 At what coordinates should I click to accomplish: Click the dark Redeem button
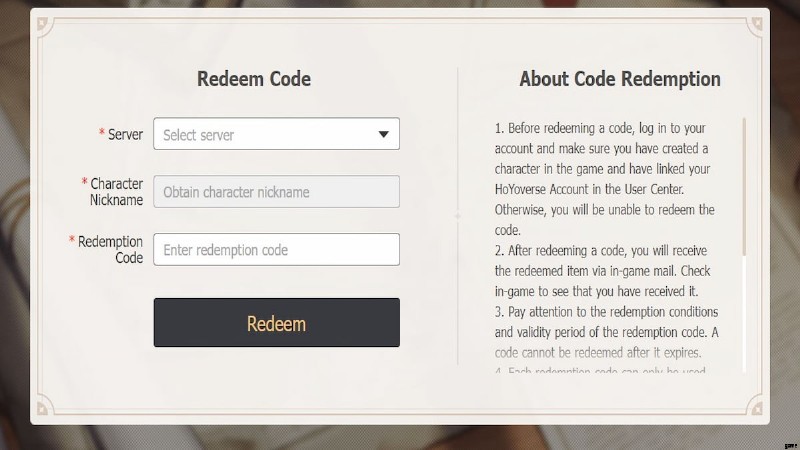point(277,322)
